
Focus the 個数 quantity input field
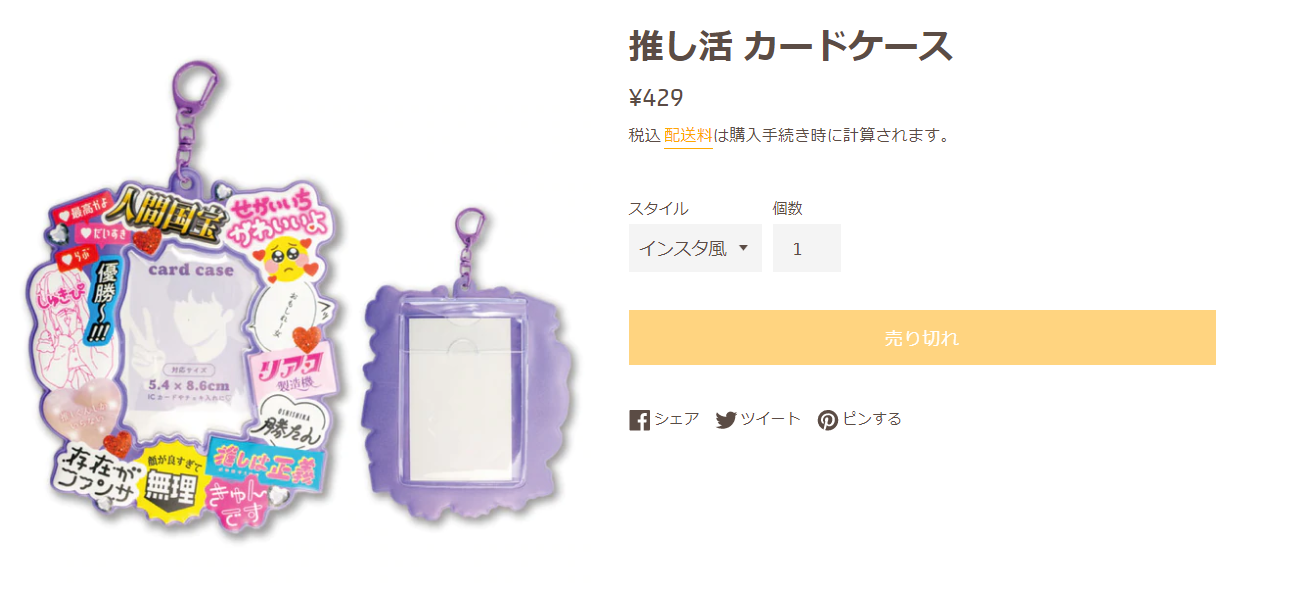coord(807,248)
